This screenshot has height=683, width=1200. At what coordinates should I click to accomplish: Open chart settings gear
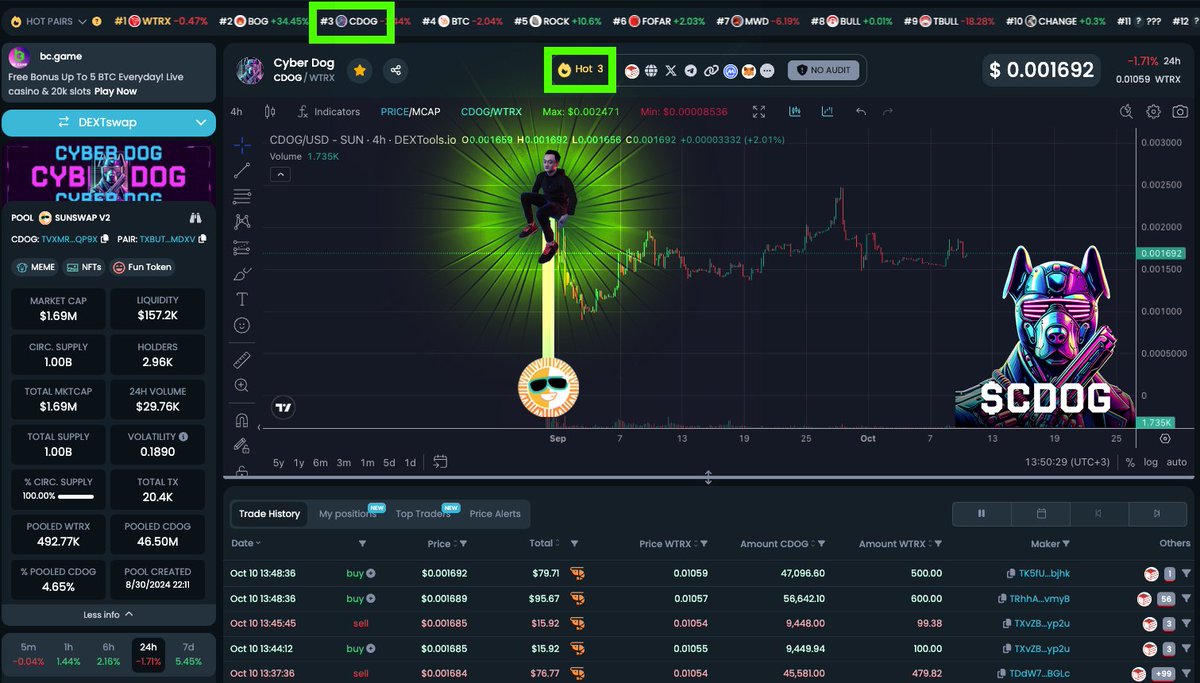coord(1153,112)
